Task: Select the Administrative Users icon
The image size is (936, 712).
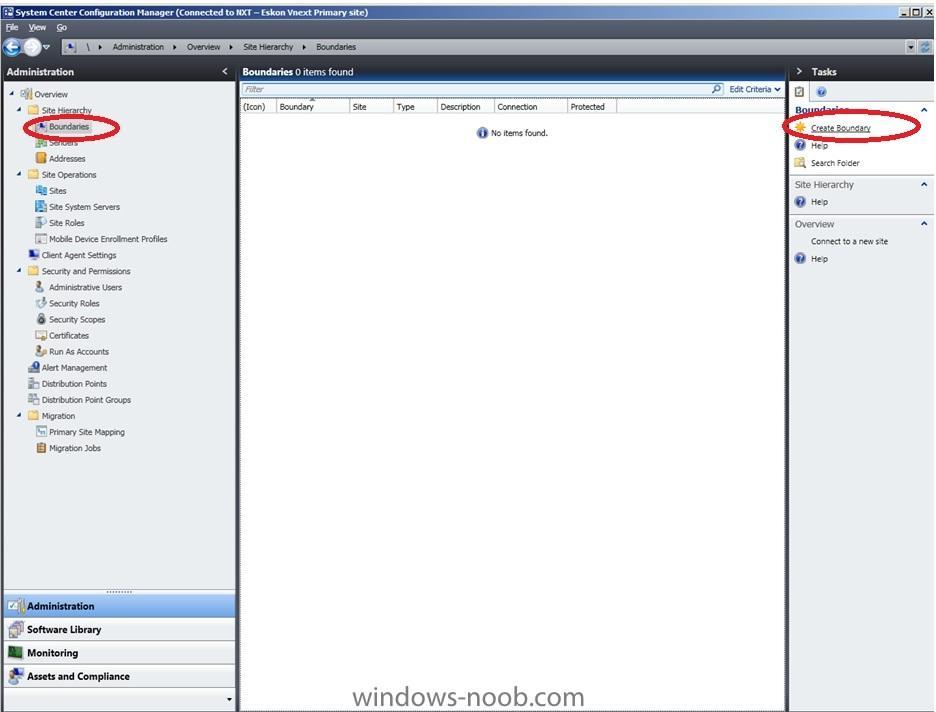Action: tap(41, 287)
